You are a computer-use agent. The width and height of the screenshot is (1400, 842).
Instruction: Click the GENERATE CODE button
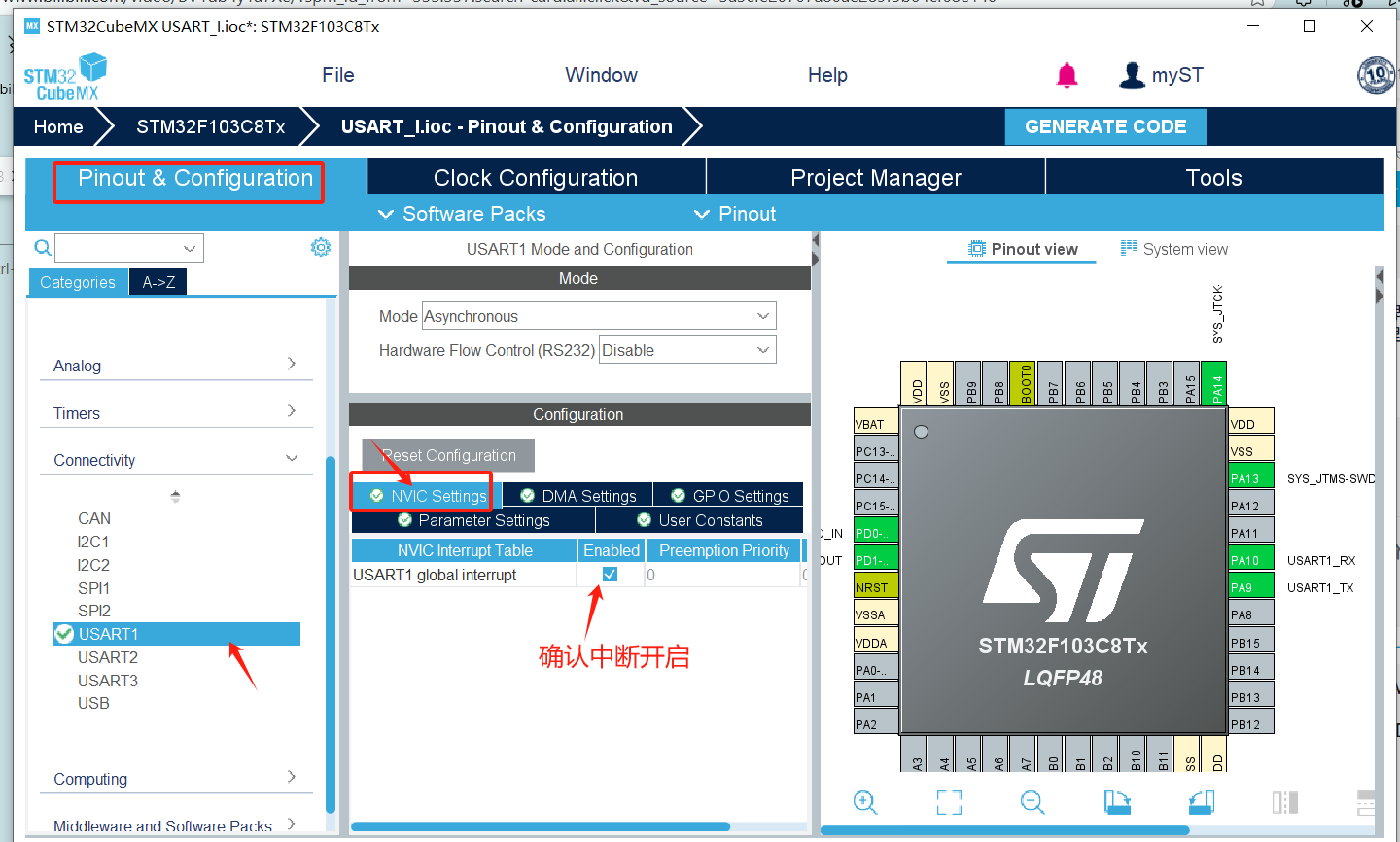1105,126
